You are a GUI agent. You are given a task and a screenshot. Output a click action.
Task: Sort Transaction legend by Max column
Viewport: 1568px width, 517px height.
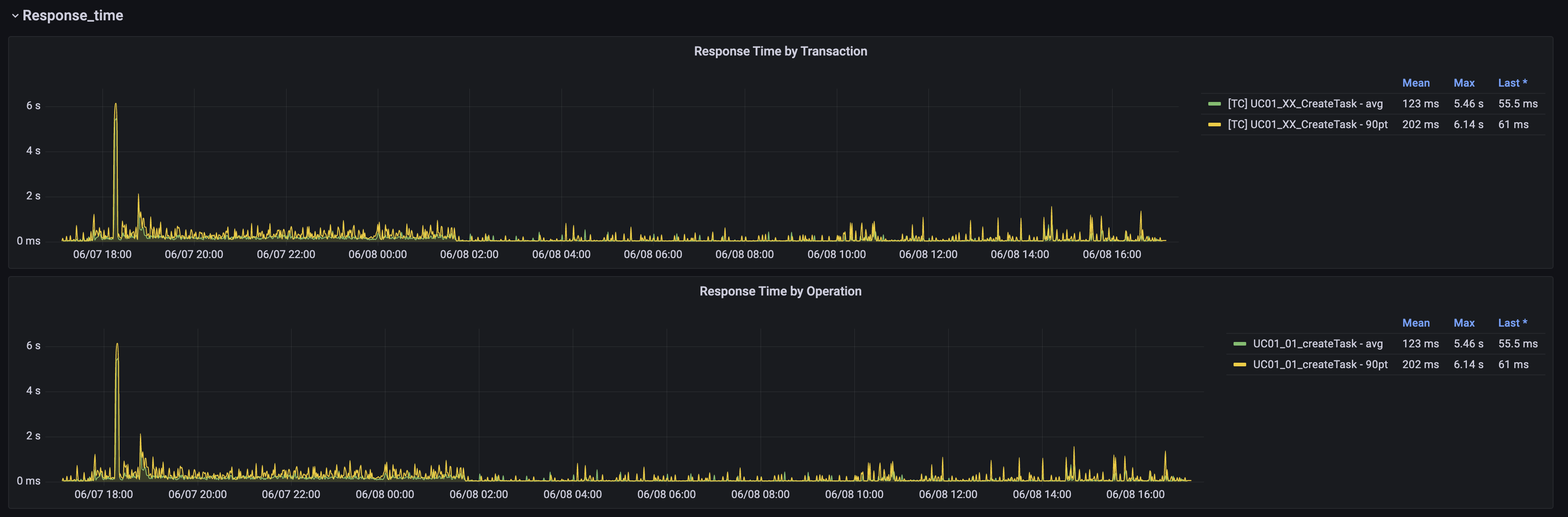[1464, 83]
